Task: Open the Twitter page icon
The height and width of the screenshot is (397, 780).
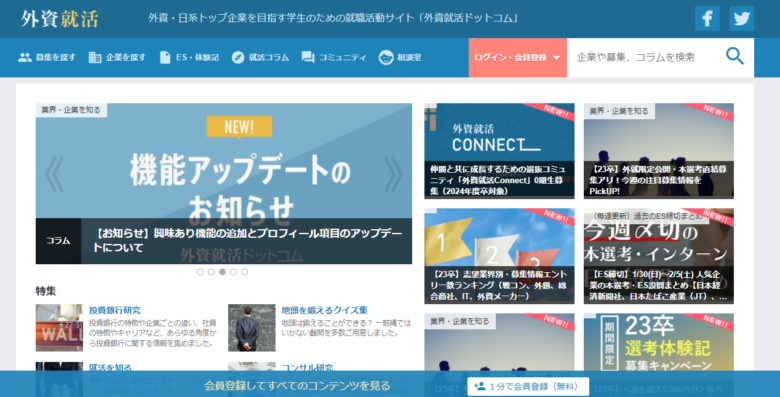Action: pyautogui.click(x=741, y=18)
